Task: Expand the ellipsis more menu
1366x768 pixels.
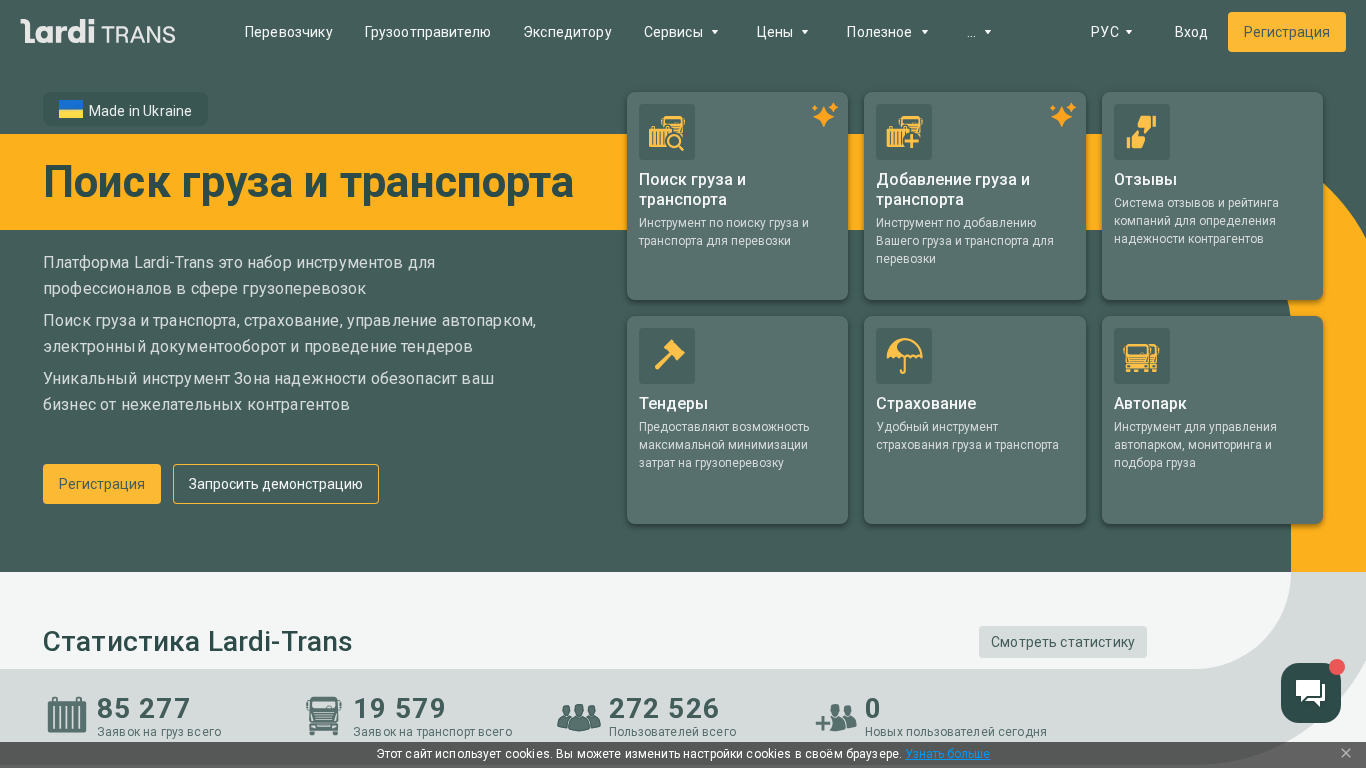Action: point(979,32)
